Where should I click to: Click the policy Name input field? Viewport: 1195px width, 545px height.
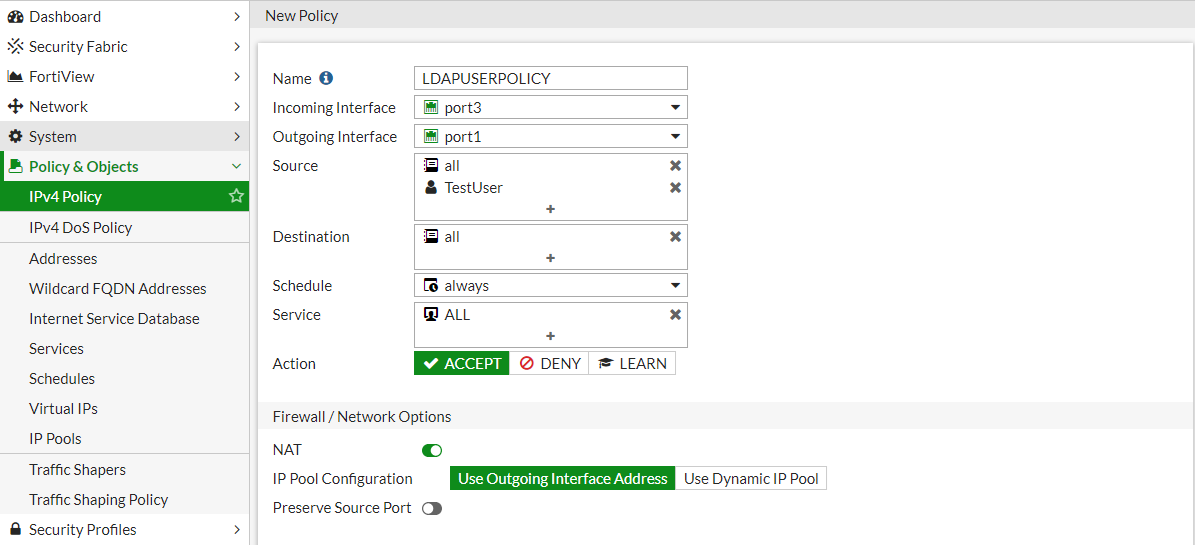[x=551, y=78]
